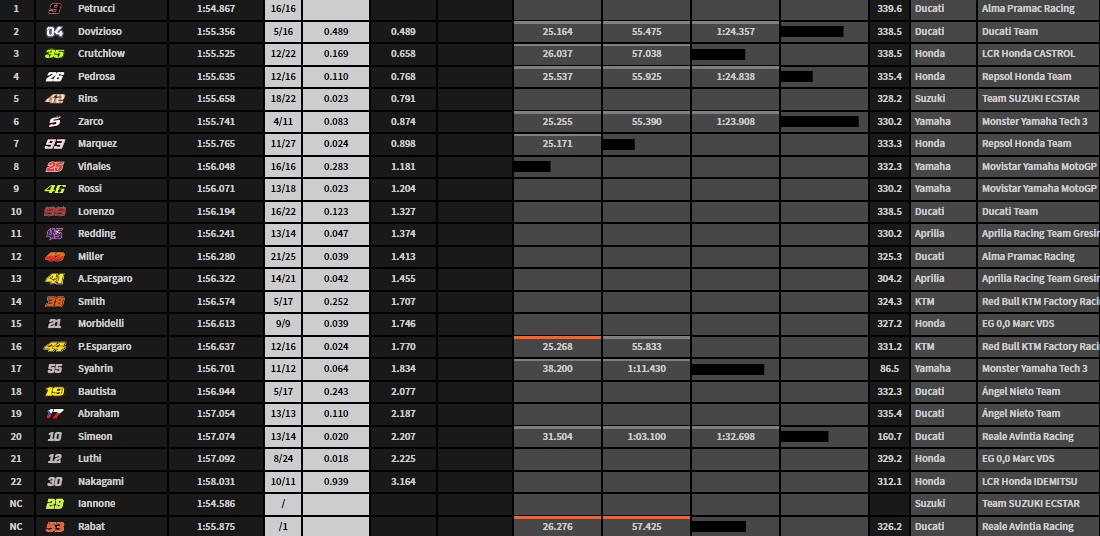Click Rossi's number 46 badge

pos(55,189)
